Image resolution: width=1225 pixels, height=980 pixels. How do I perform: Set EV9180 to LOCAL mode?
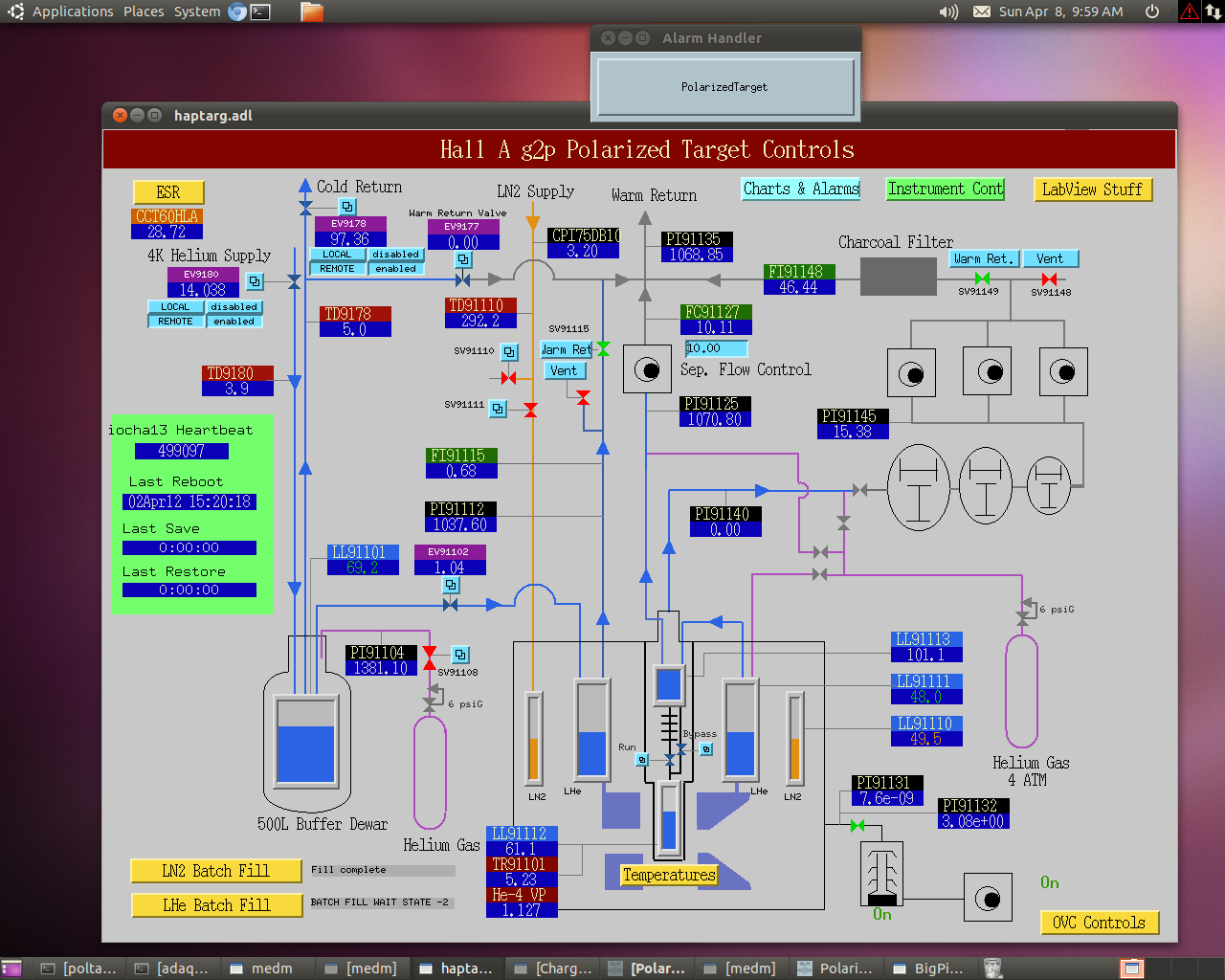click(x=175, y=307)
